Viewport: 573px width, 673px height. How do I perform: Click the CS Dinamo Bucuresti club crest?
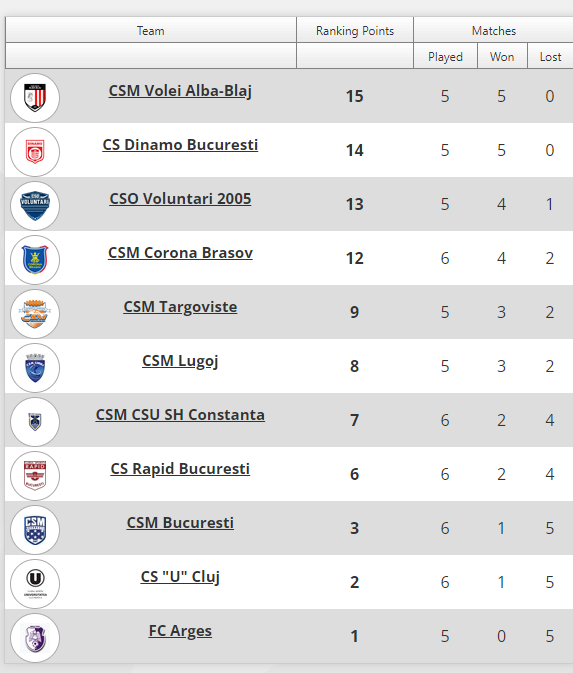click(x=35, y=152)
